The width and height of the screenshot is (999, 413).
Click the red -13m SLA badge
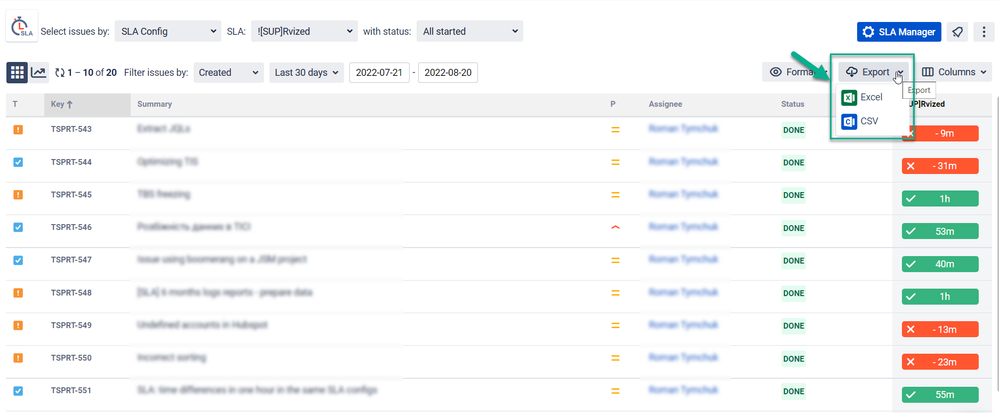[x=940, y=330]
